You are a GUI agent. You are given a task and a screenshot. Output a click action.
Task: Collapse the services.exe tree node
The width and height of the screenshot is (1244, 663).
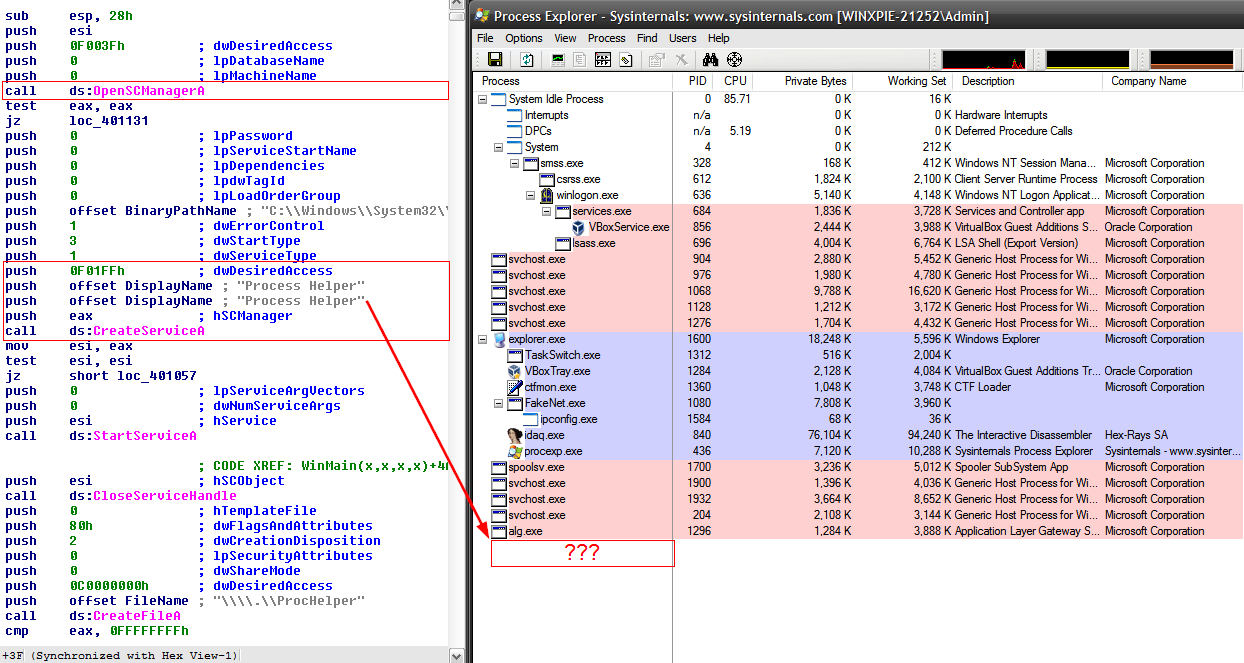[547, 211]
